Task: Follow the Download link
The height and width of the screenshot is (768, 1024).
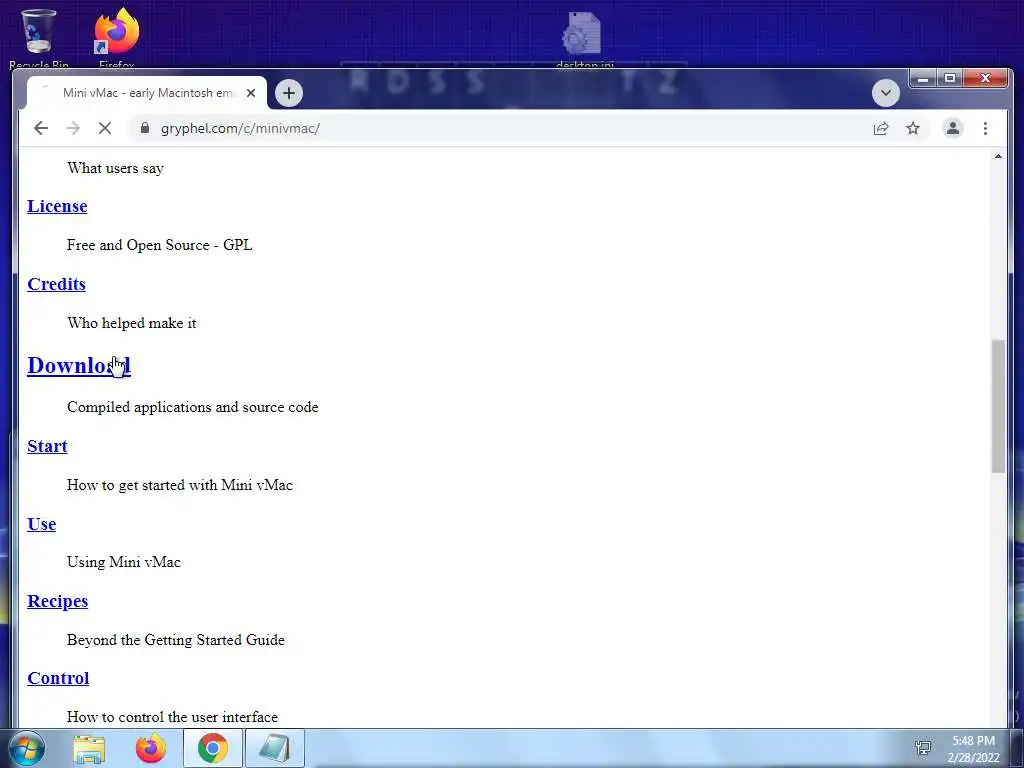Action: coord(79,366)
